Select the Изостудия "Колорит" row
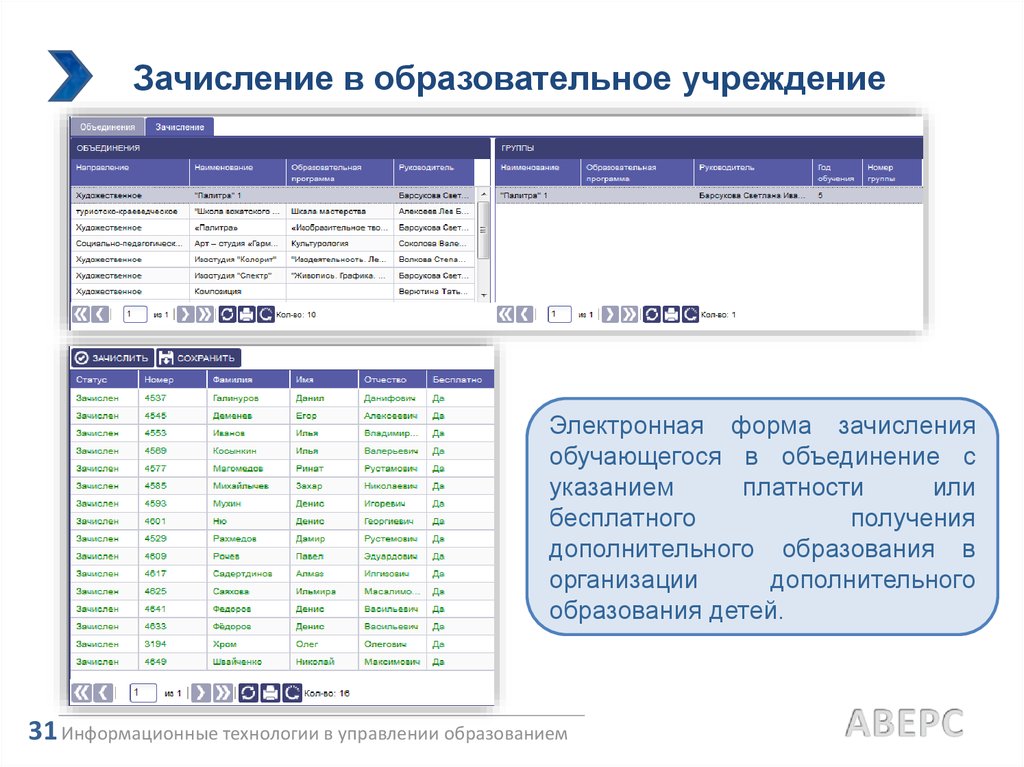The height and width of the screenshot is (767, 1024). tap(236, 259)
